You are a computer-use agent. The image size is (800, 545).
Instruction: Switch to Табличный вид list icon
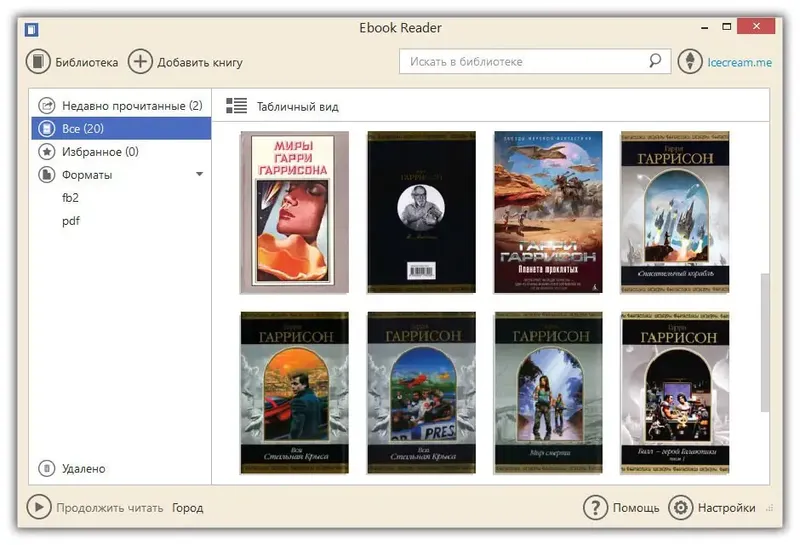pos(236,106)
